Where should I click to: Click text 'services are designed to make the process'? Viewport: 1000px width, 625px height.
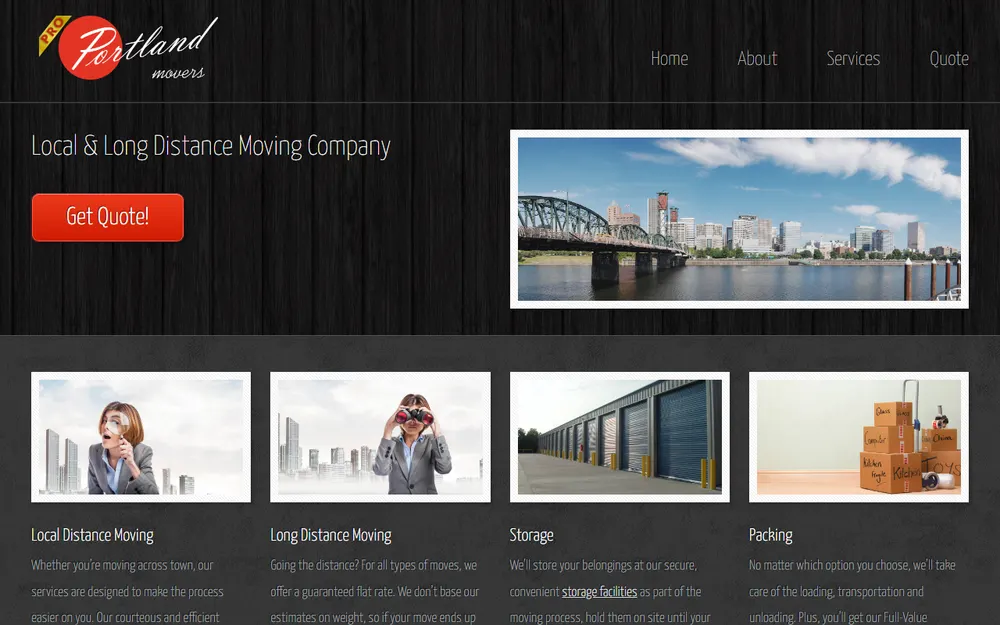click(x=128, y=592)
